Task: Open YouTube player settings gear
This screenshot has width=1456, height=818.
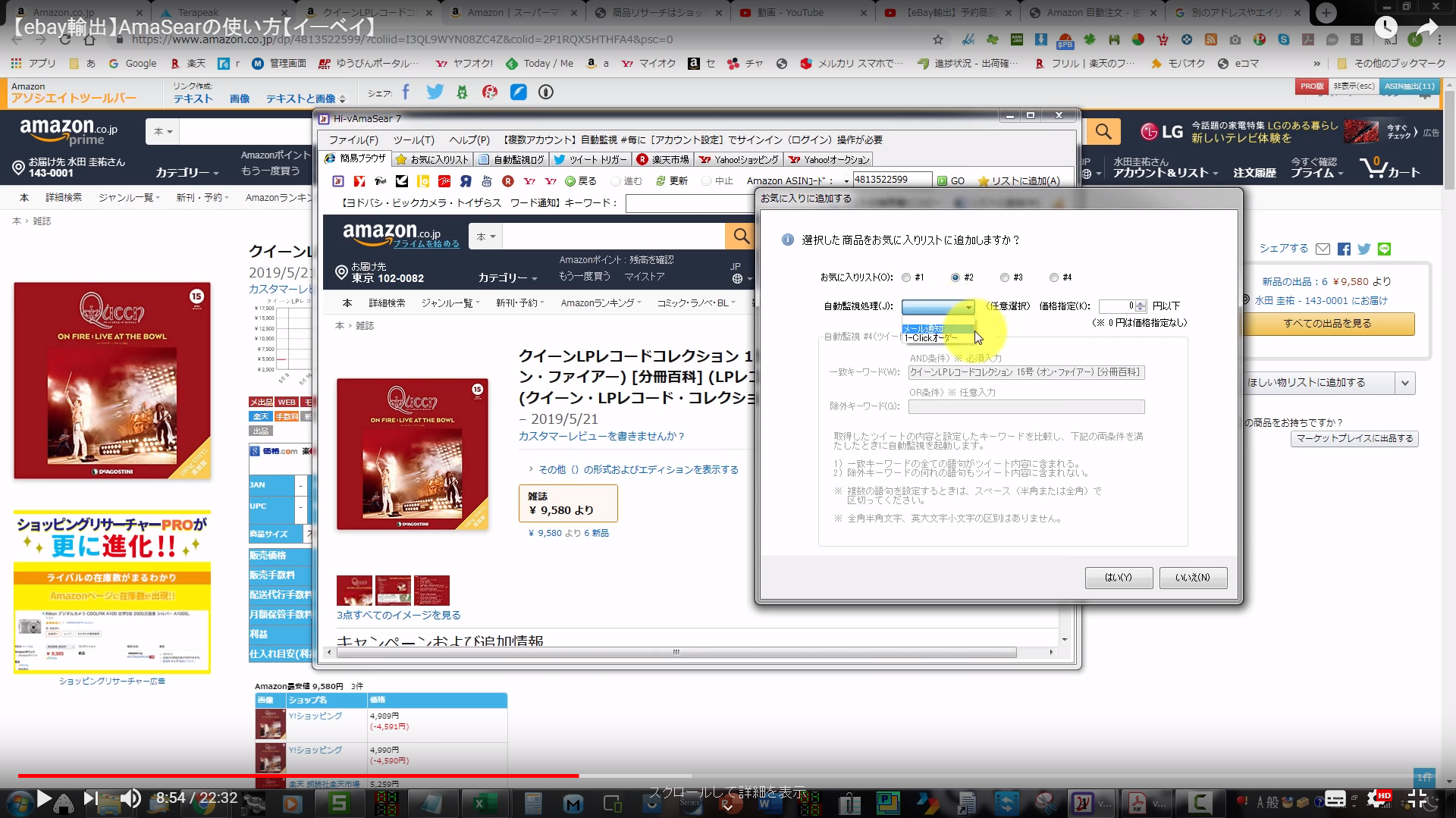Action: [1376, 798]
